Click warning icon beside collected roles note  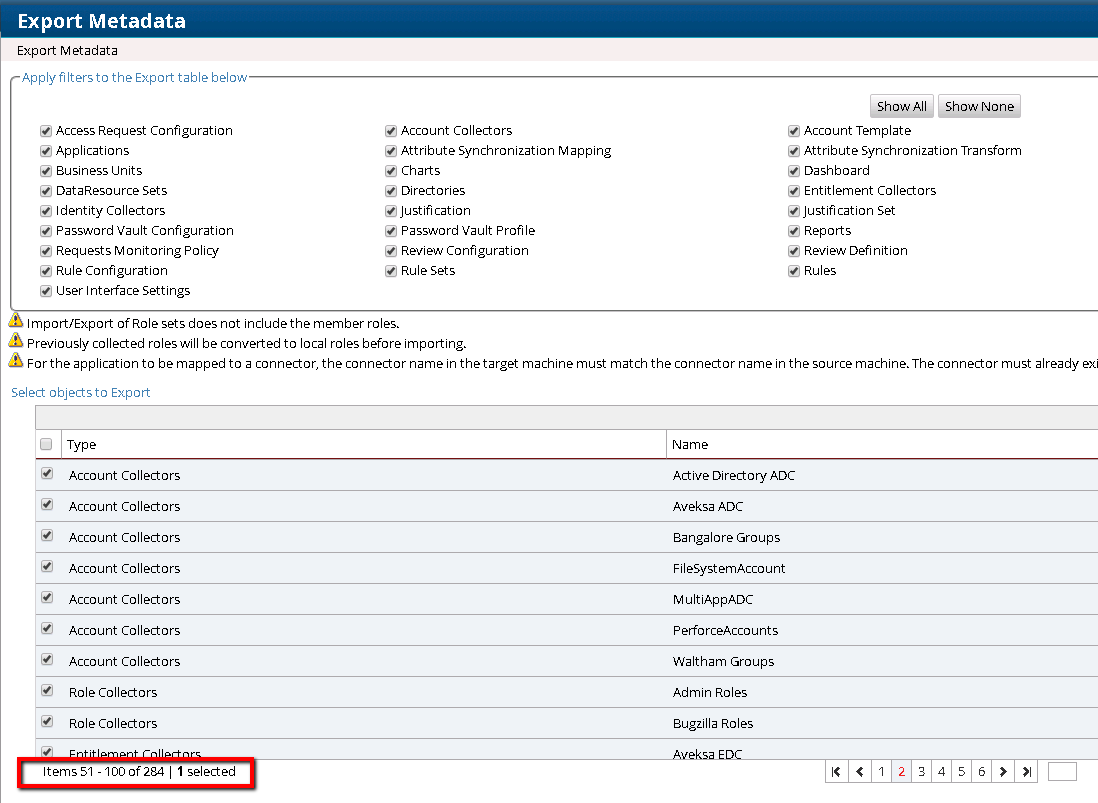(16, 342)
